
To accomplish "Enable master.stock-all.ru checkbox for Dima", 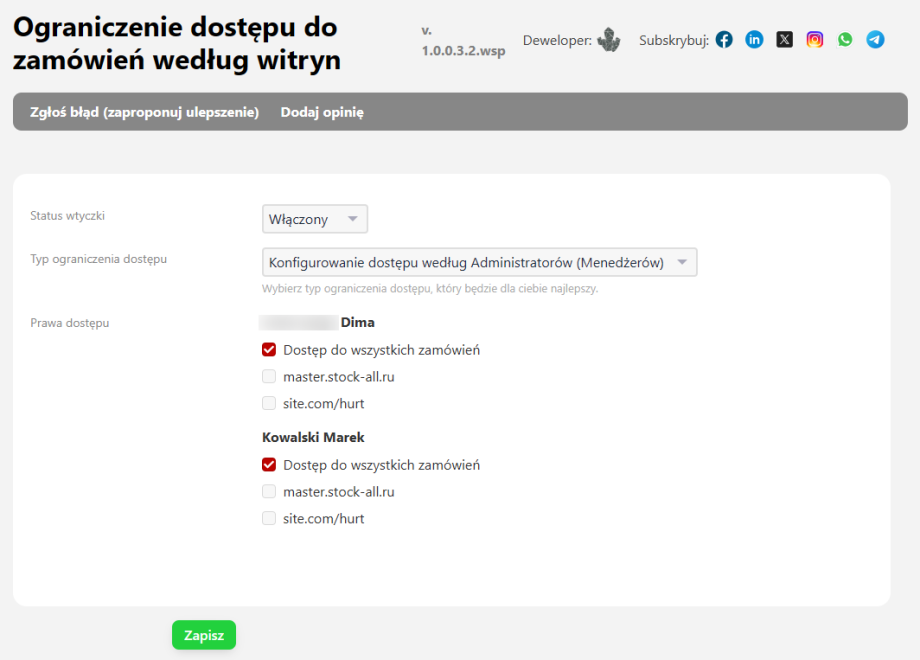I will (x=269, y=377).
